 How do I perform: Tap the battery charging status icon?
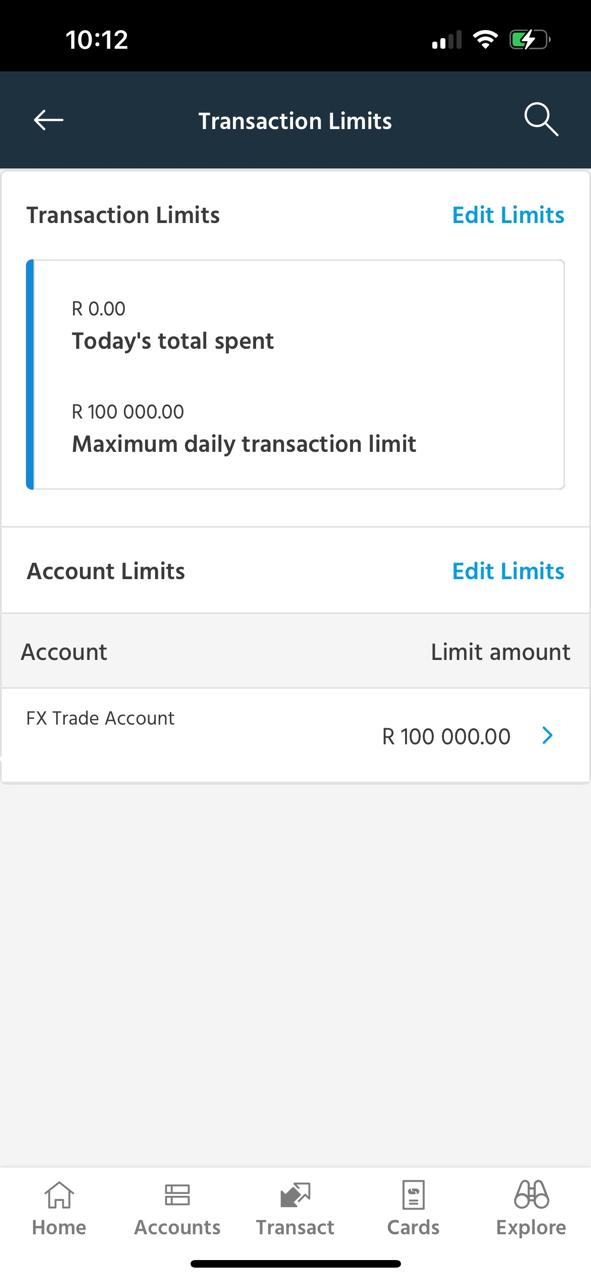(529, 40)
